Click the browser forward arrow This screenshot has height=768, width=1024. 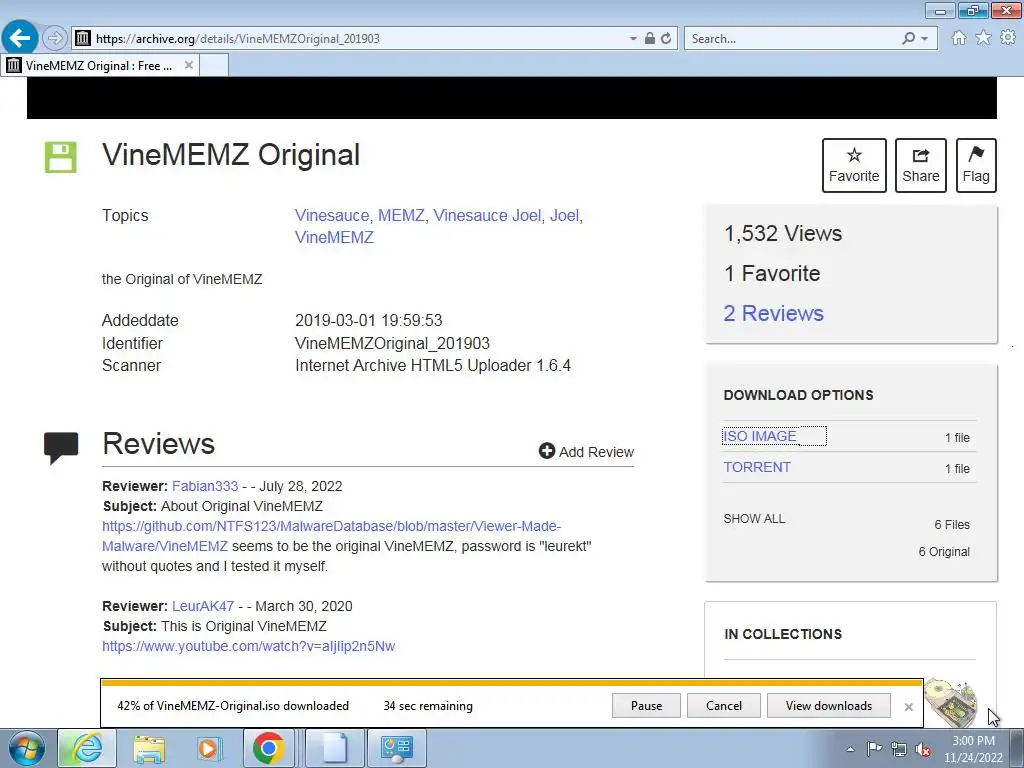click(x=55, y=38)
